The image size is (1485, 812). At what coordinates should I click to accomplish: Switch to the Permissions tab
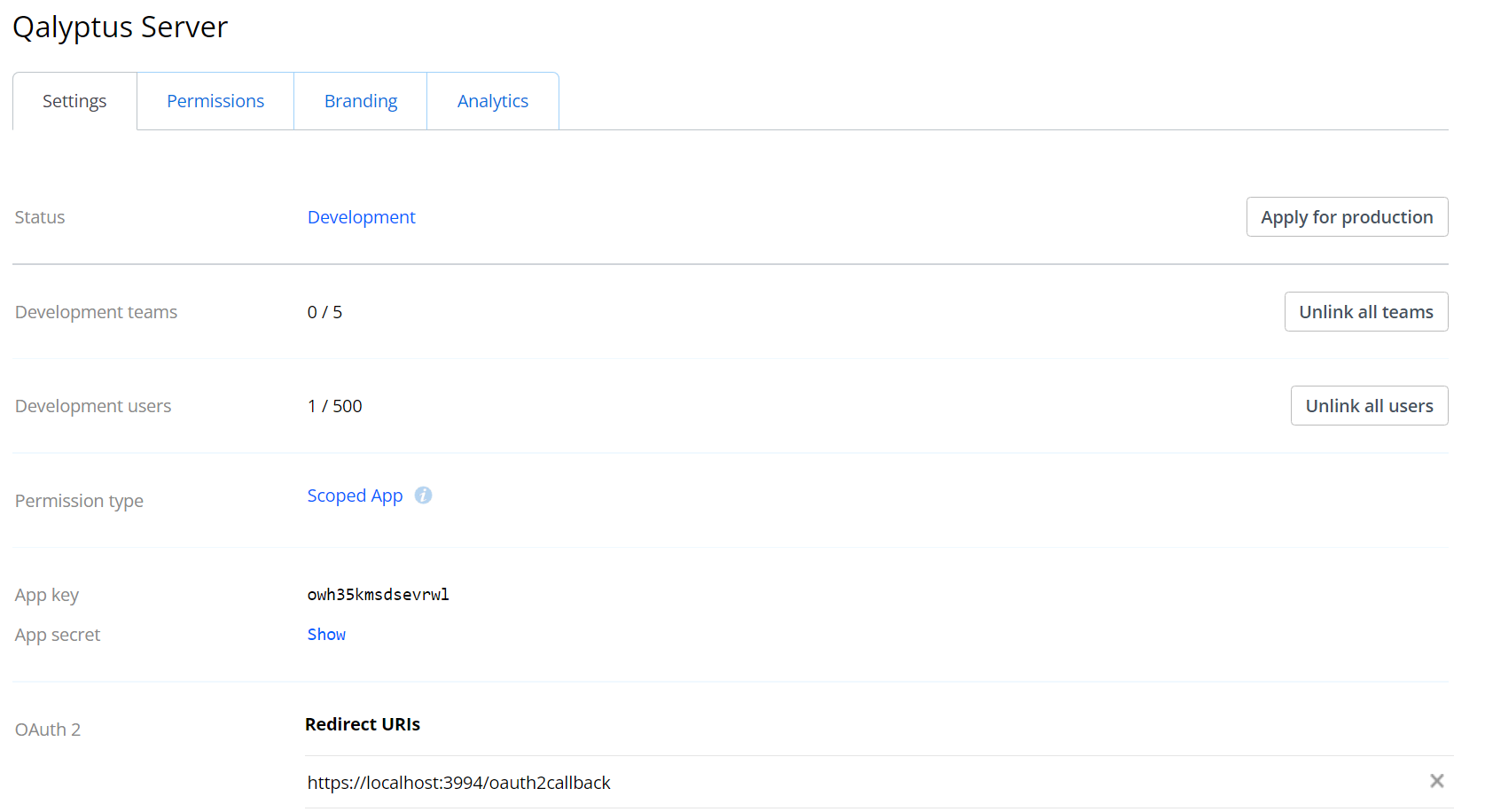(215, 100)
